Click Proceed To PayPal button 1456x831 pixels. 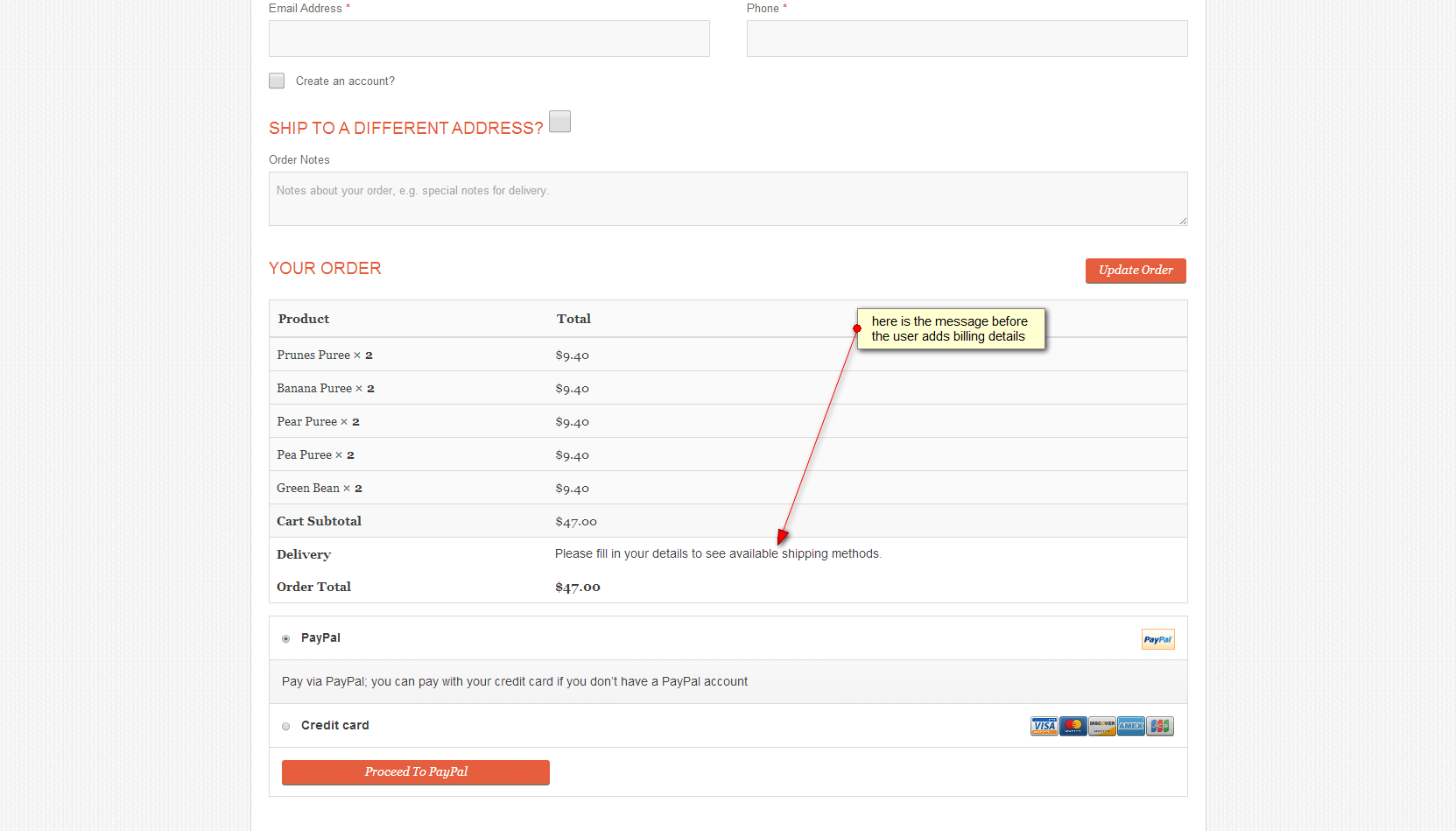(x=415, y=772)
